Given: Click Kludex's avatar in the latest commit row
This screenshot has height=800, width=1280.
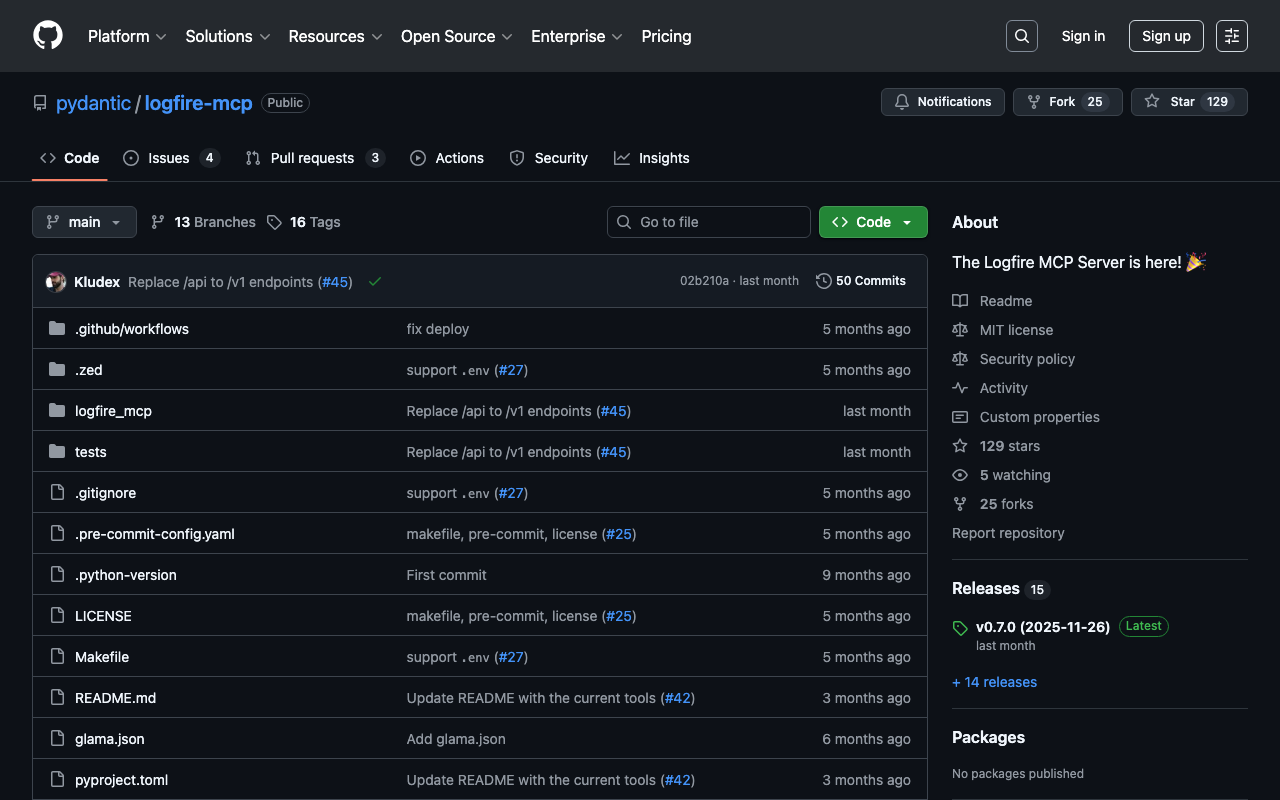Looking at the screenshot, I should click(56, 282).
